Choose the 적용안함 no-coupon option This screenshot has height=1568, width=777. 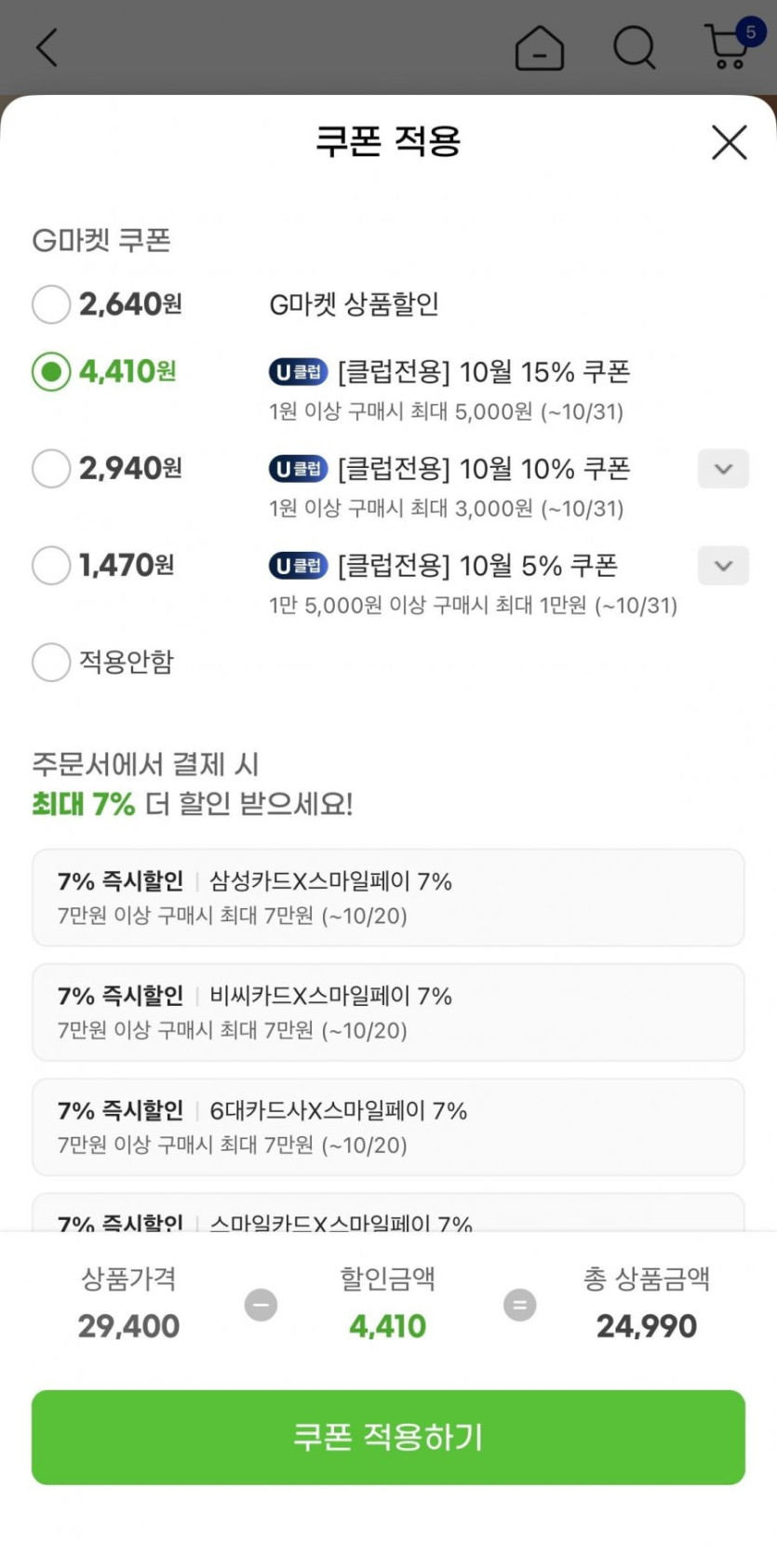tap(51, 663)
